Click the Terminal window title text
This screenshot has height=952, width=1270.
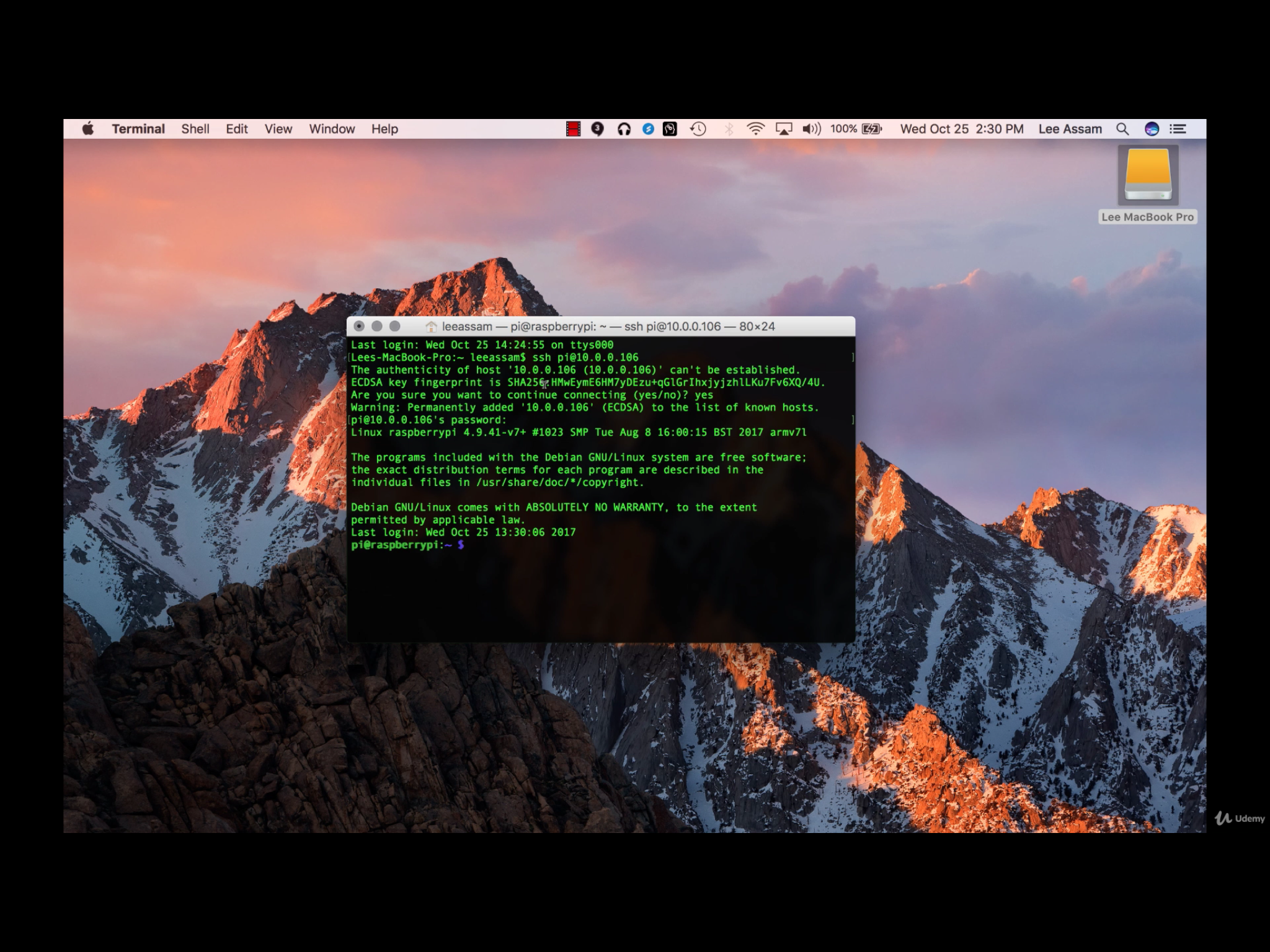[608, 327]
